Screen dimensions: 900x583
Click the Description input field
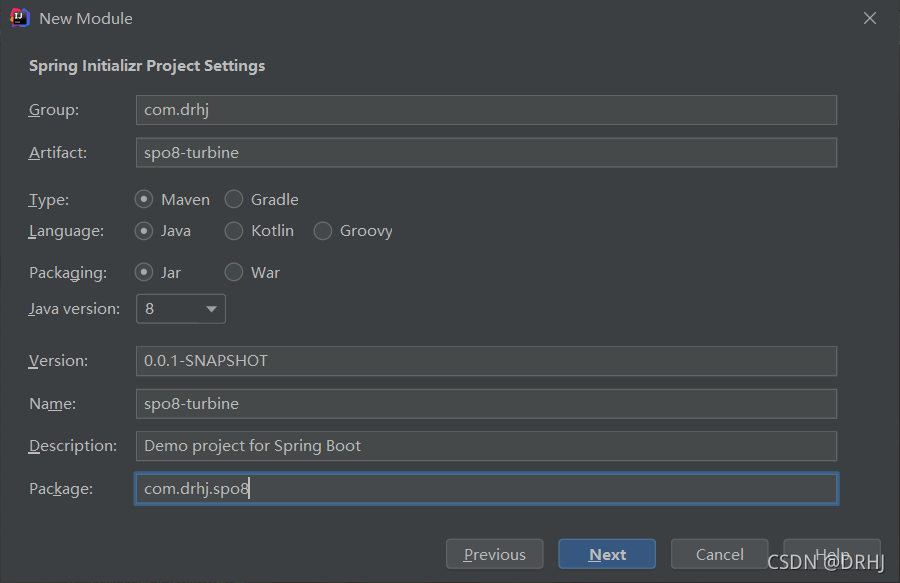click(x=486, y=446)
